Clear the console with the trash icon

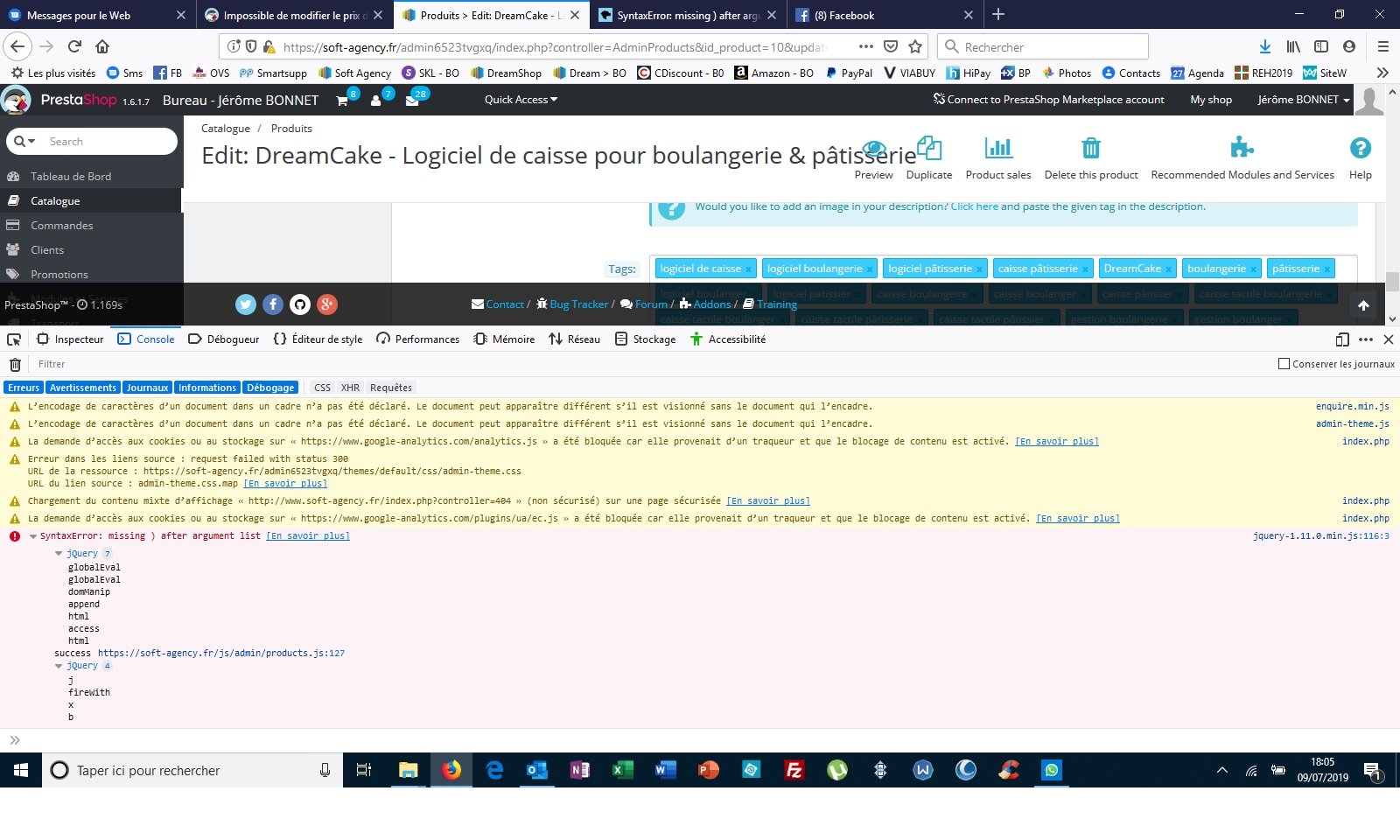(15, 364)
